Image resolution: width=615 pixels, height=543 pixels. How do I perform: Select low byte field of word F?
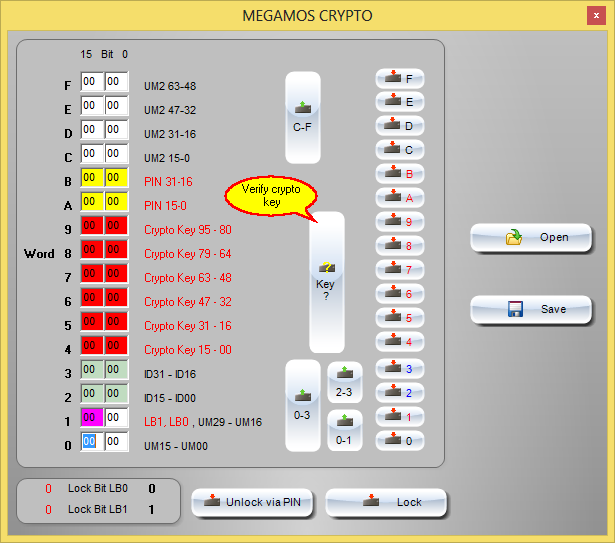click(x=116, y=82)
